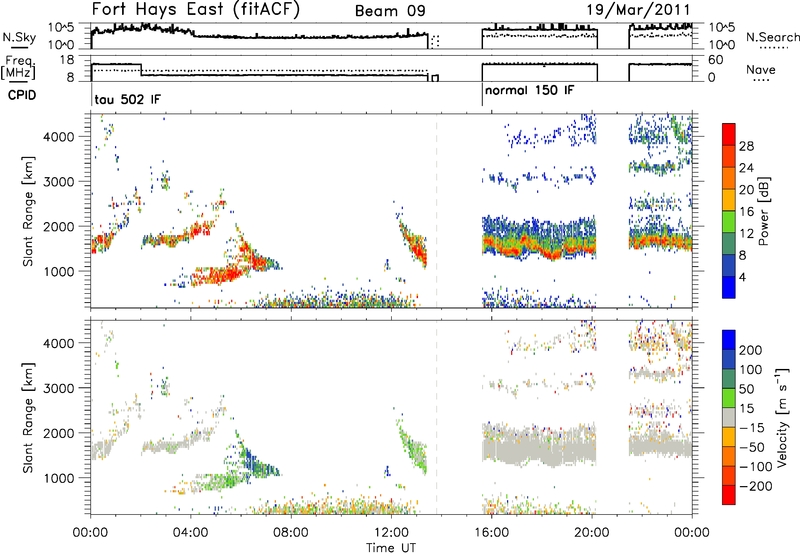Select the "Power [dB]" color bar title
Screen dimensions: 800x554
point(764,211)
